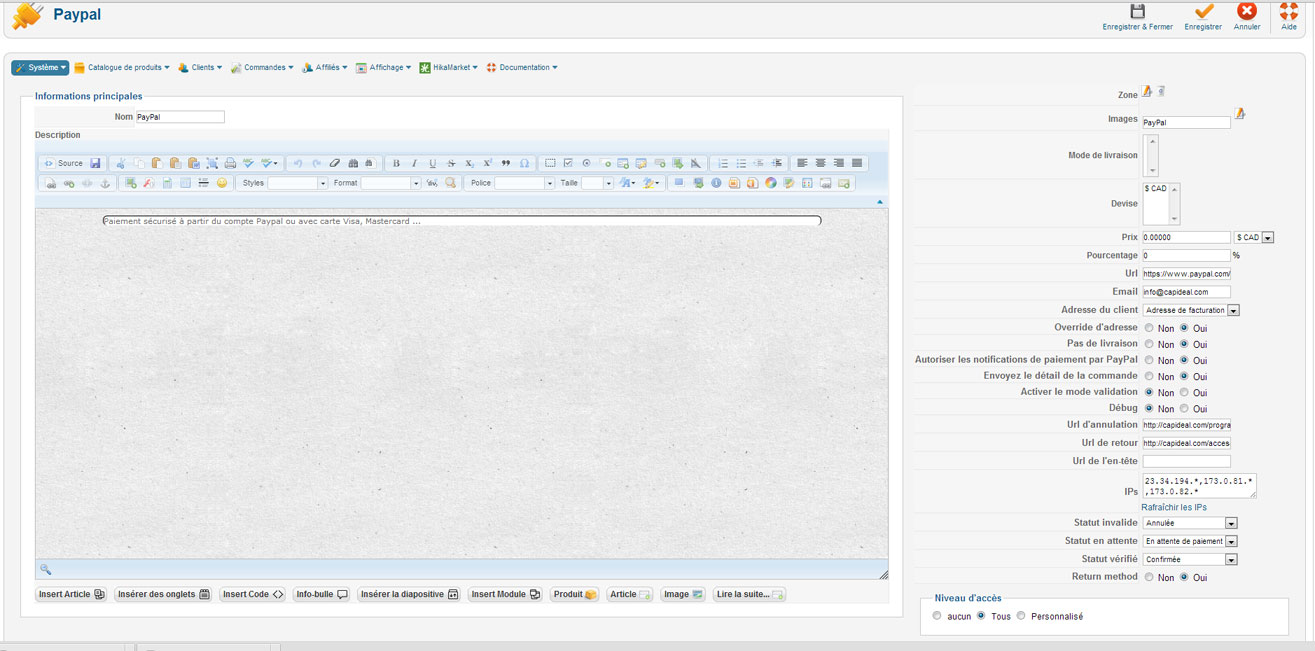Open the Adresse du client dropdown
This screenshot has height=651, width=1315.
click(1191, 310)
